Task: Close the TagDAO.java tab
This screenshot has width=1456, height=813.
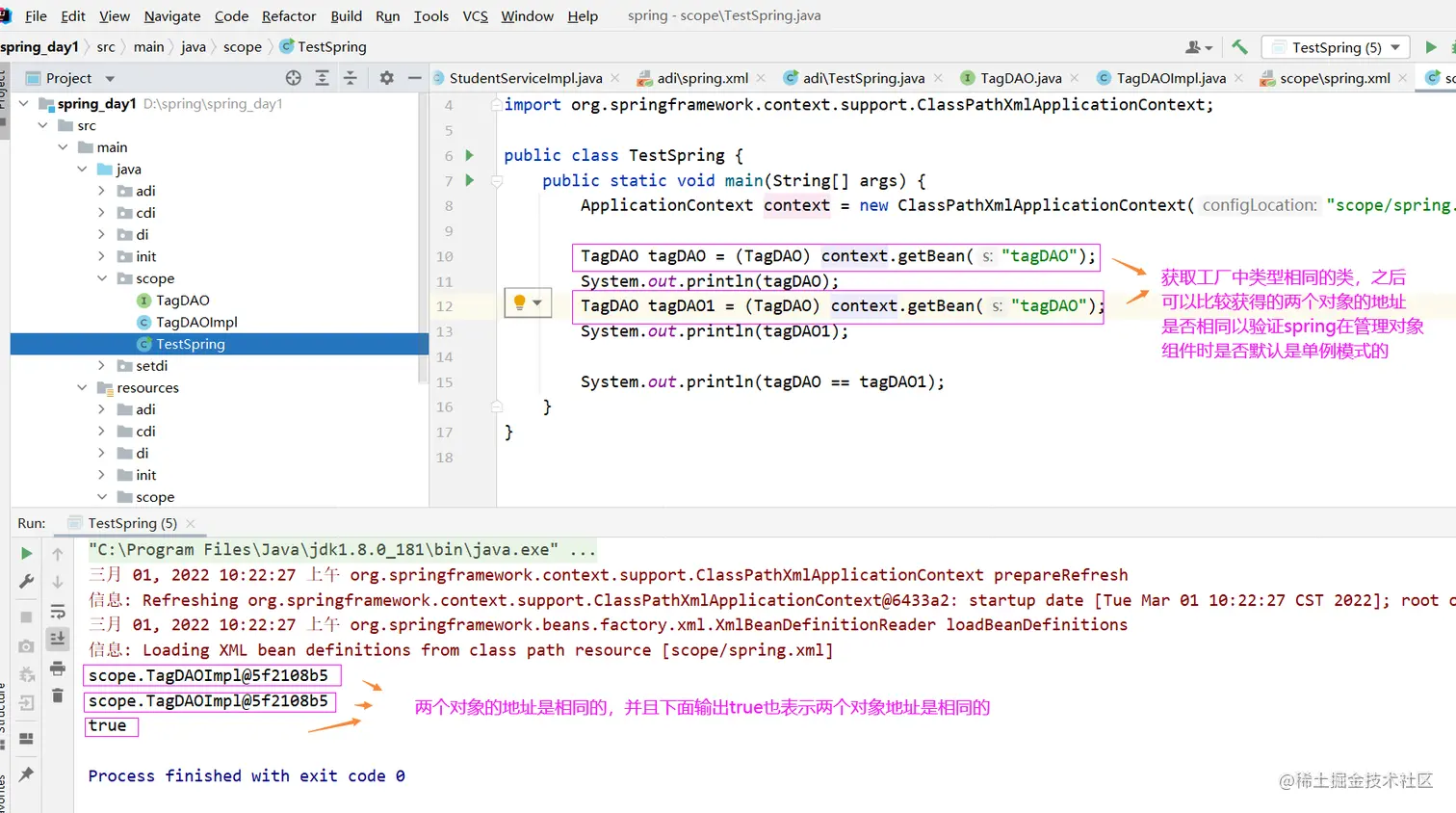Action: point(1074,78)
